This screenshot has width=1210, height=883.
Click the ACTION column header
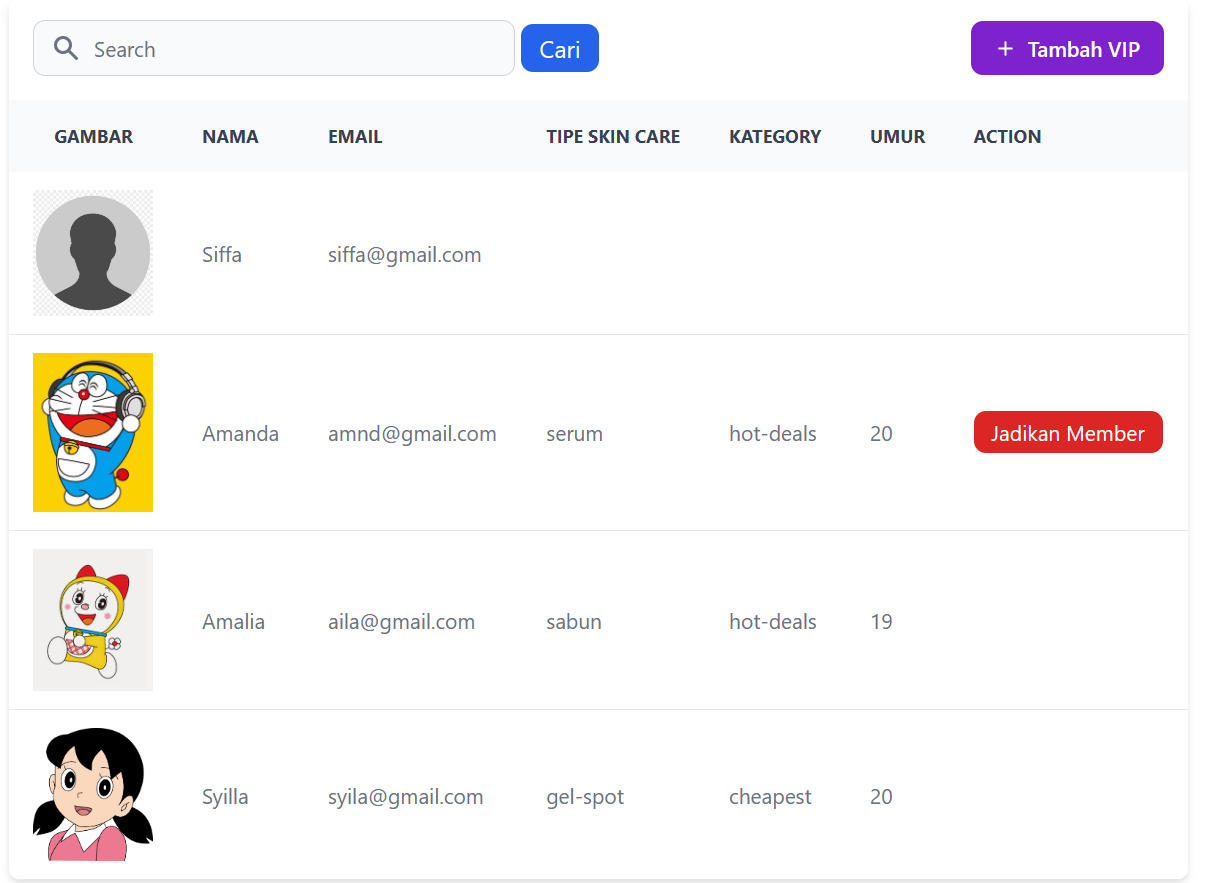click(x=1007, y=136)
